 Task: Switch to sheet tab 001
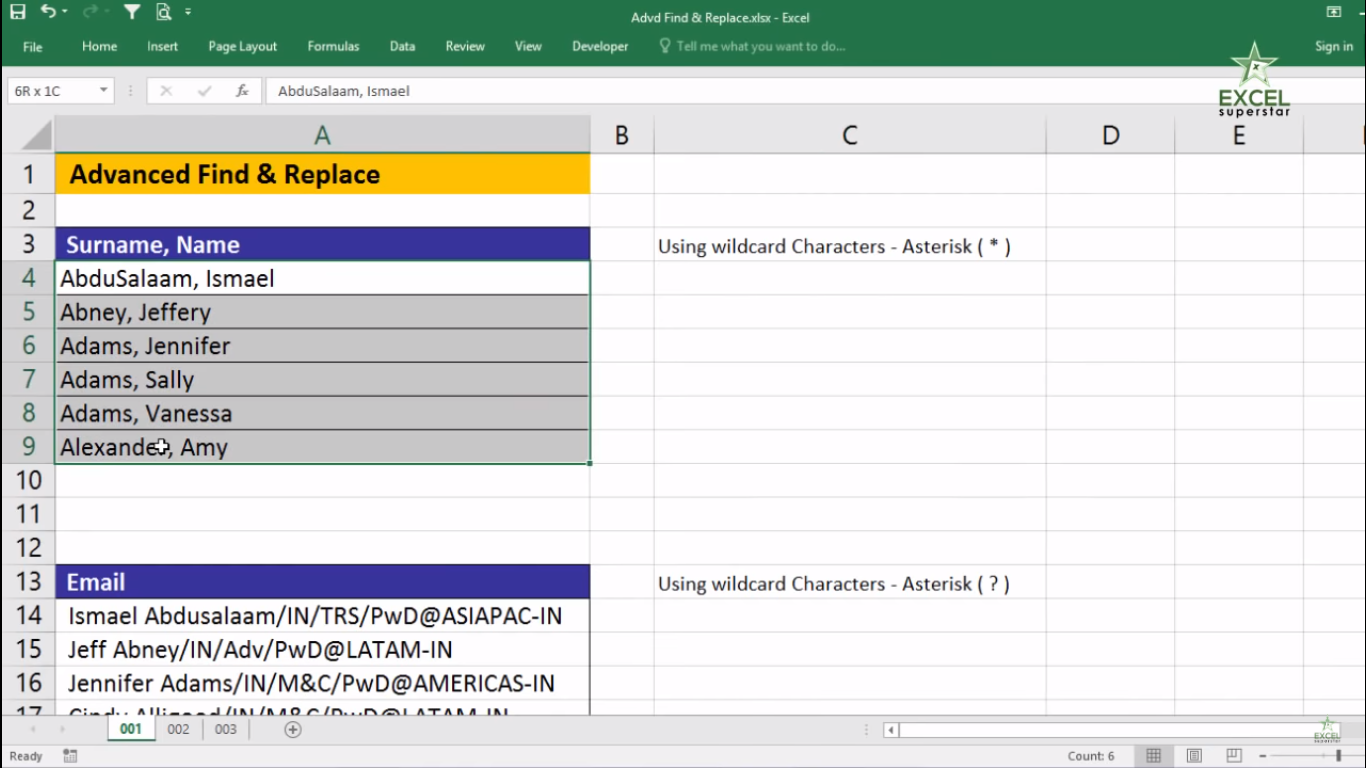point(131,729)
